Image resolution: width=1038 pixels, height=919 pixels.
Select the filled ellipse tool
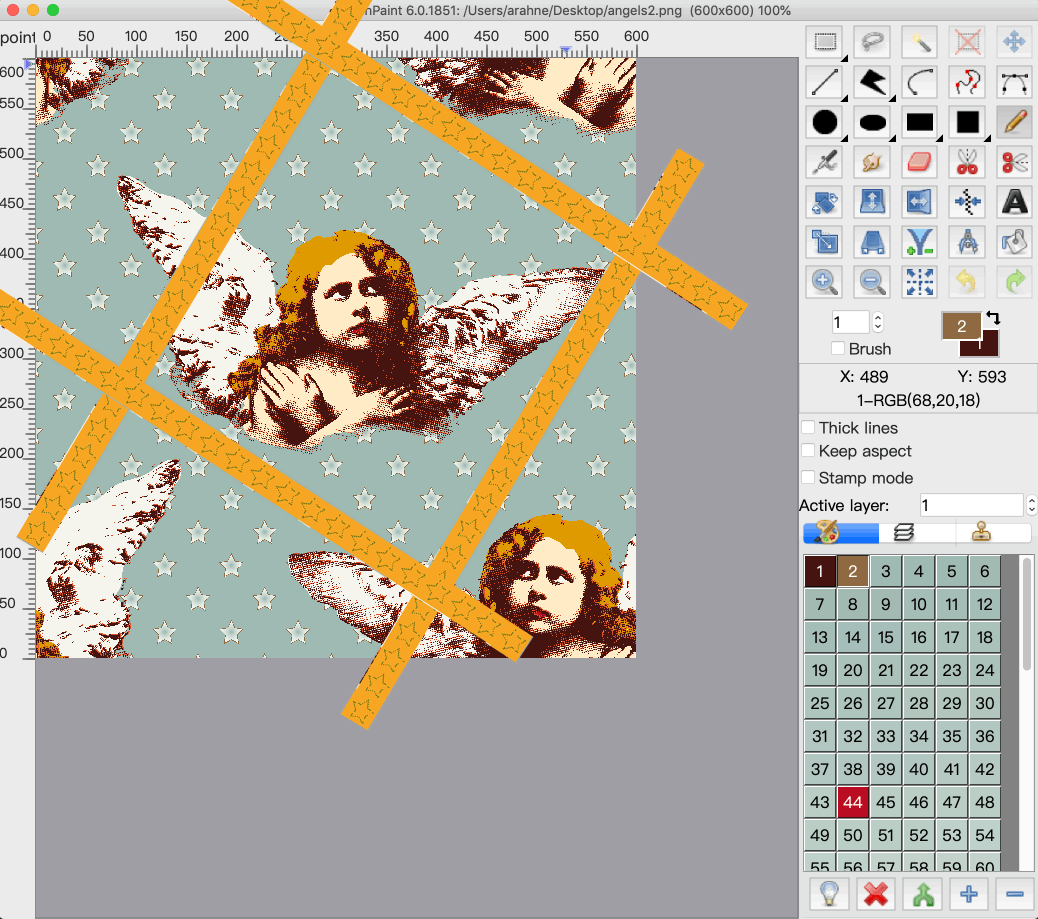pos(873,122)
